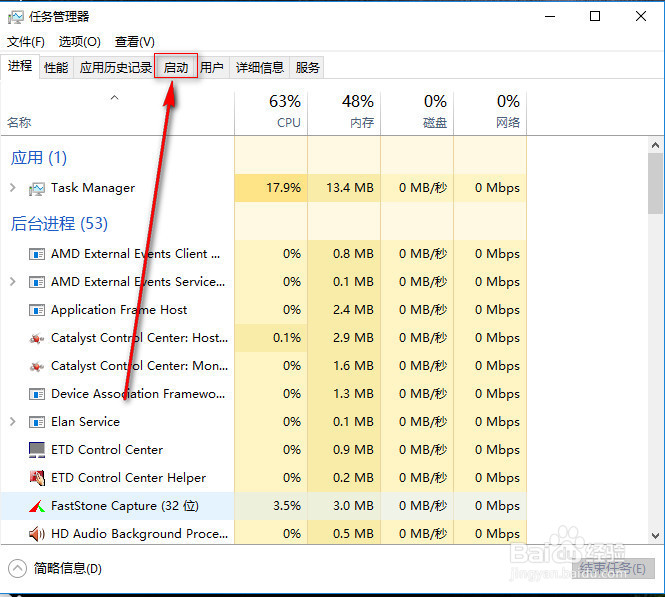Open the 查看(V) menu

coord(134,42)
